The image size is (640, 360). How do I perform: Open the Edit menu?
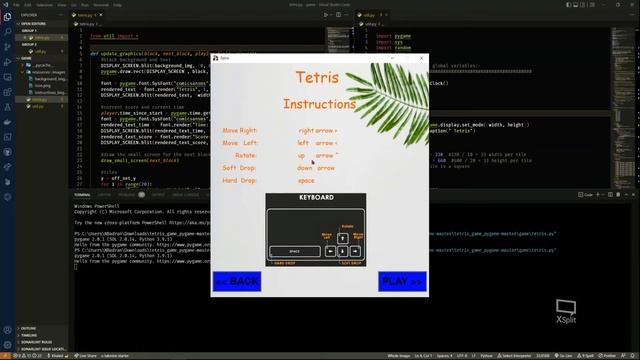[x=28, y=5]
